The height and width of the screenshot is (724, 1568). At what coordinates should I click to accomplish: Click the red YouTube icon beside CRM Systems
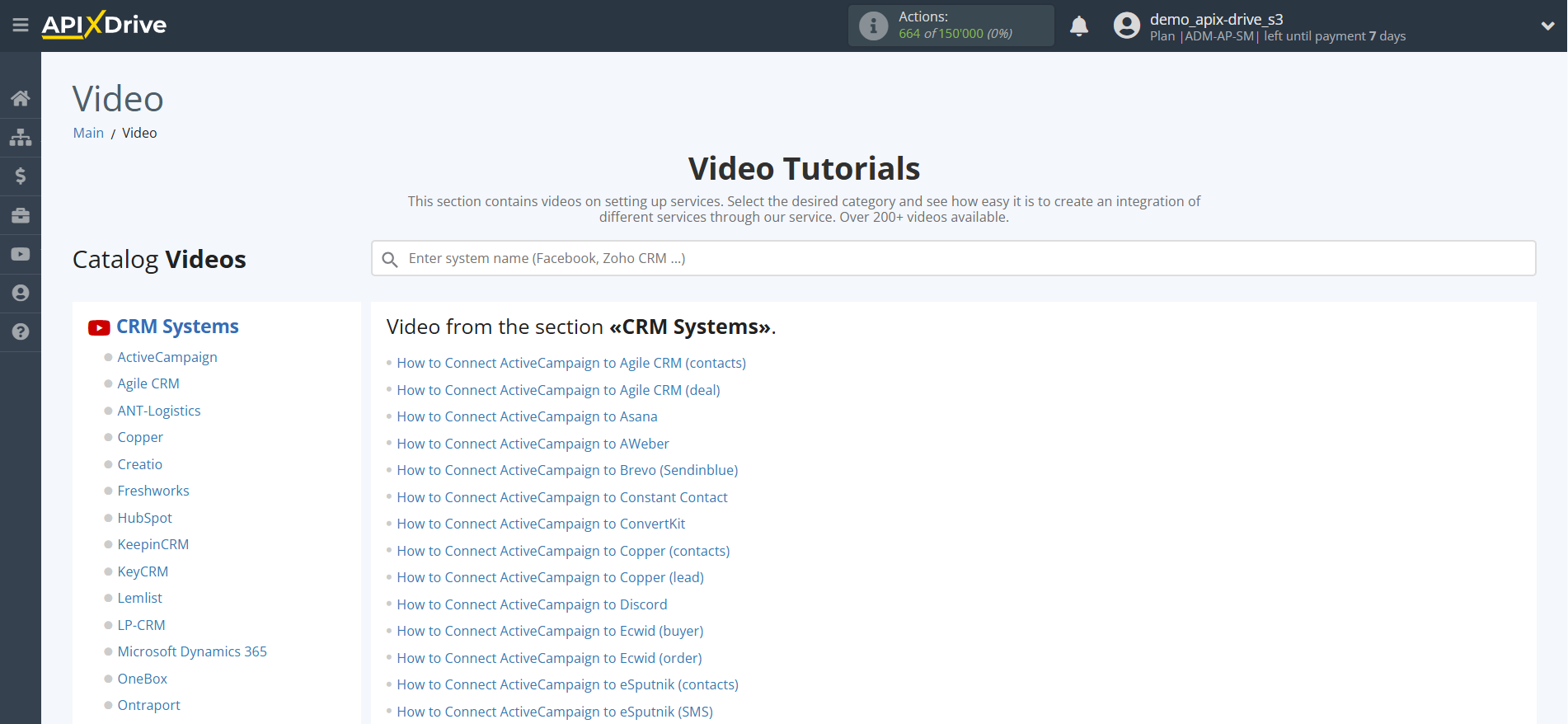tap(99, 327)
